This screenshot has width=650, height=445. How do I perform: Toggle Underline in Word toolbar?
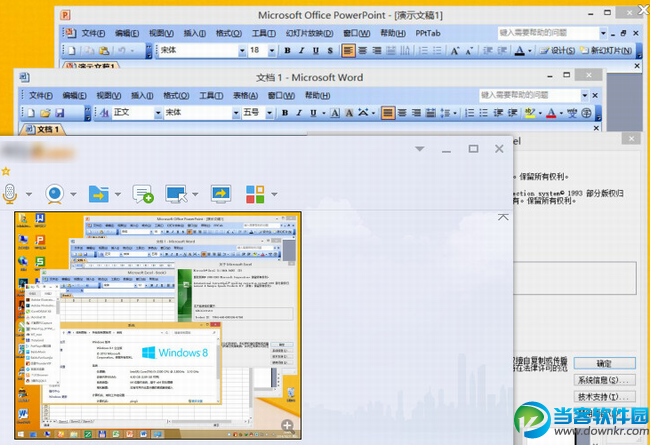click(x=313, y=113)
